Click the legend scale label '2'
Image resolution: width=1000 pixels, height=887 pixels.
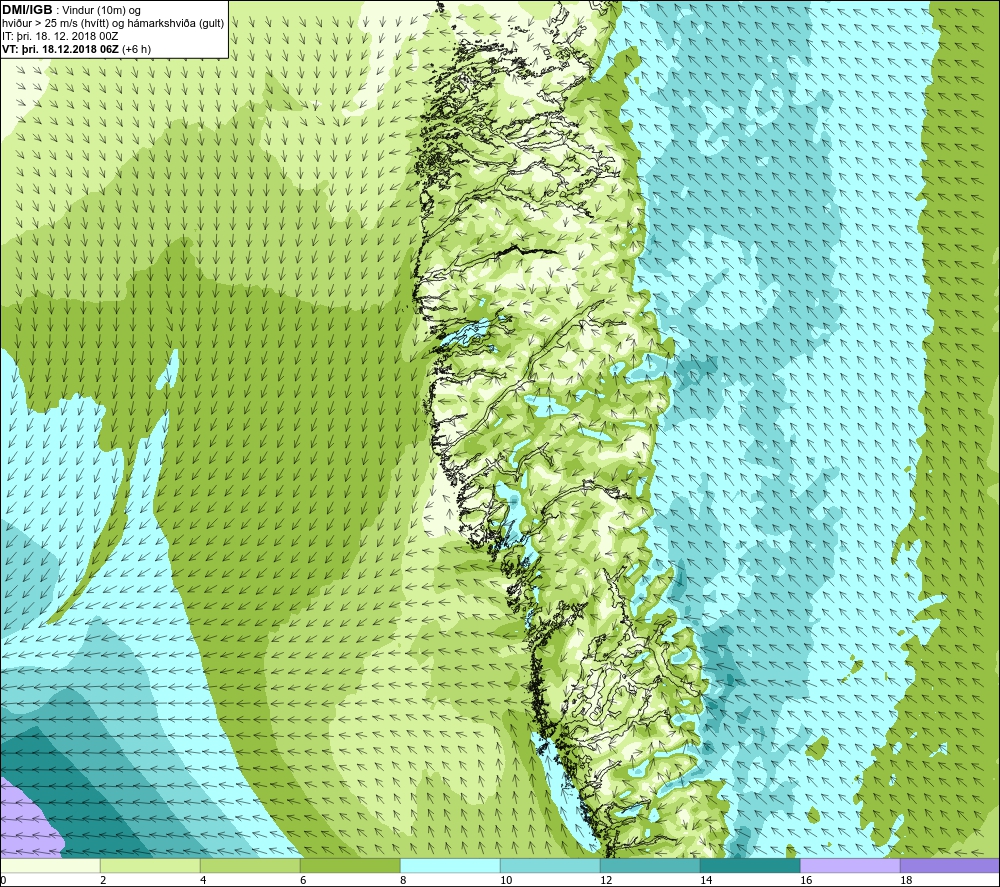(x=103, y=881)
